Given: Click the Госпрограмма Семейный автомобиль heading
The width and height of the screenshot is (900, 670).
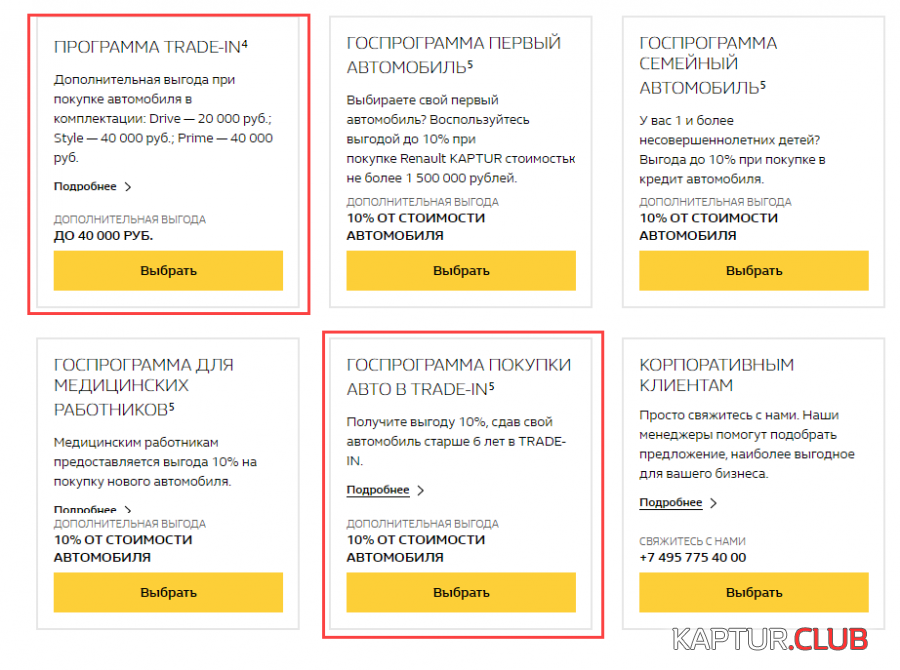Looking at the screenshot, I should coord(708,65).
